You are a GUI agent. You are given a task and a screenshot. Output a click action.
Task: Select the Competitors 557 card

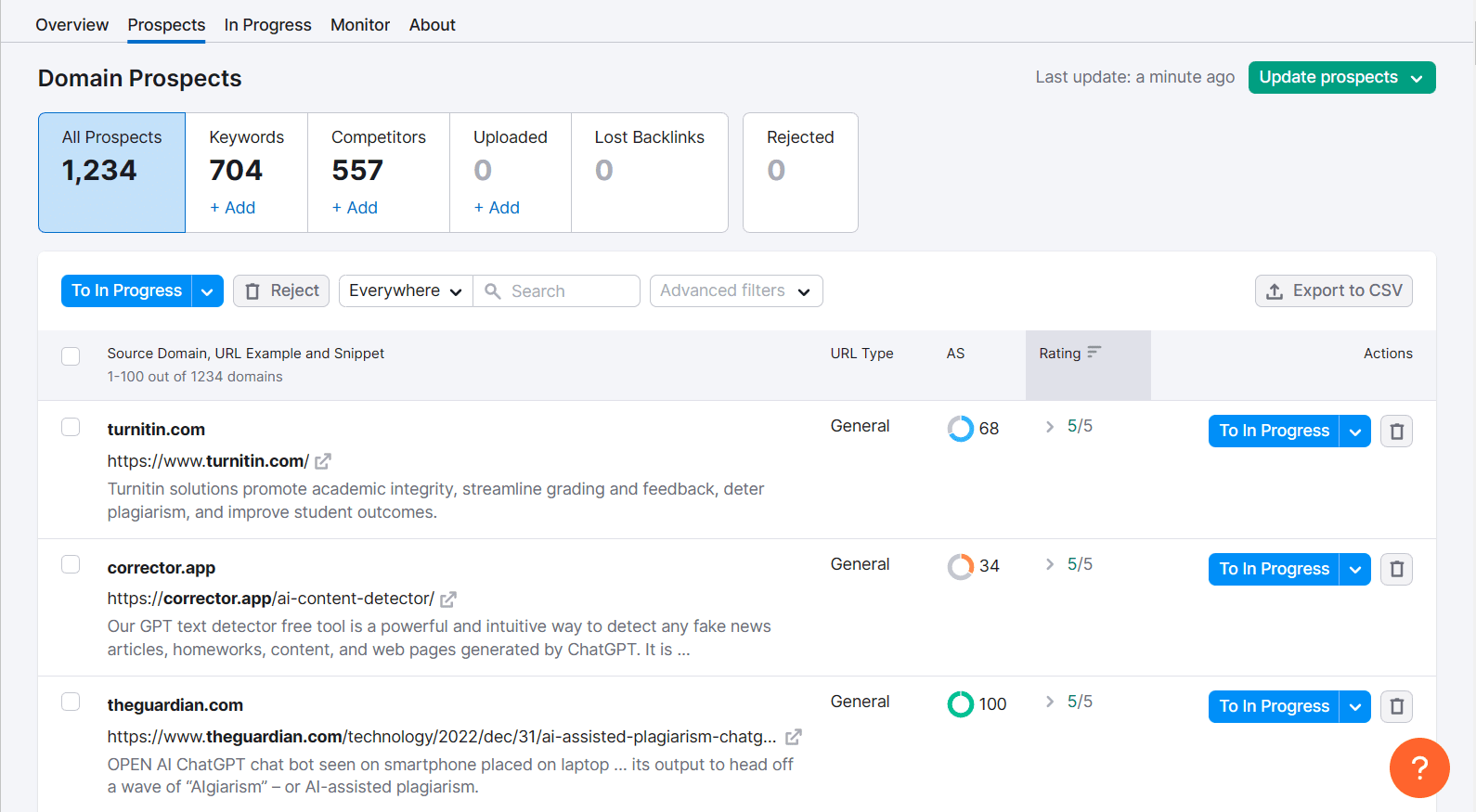tap(379, 173)
